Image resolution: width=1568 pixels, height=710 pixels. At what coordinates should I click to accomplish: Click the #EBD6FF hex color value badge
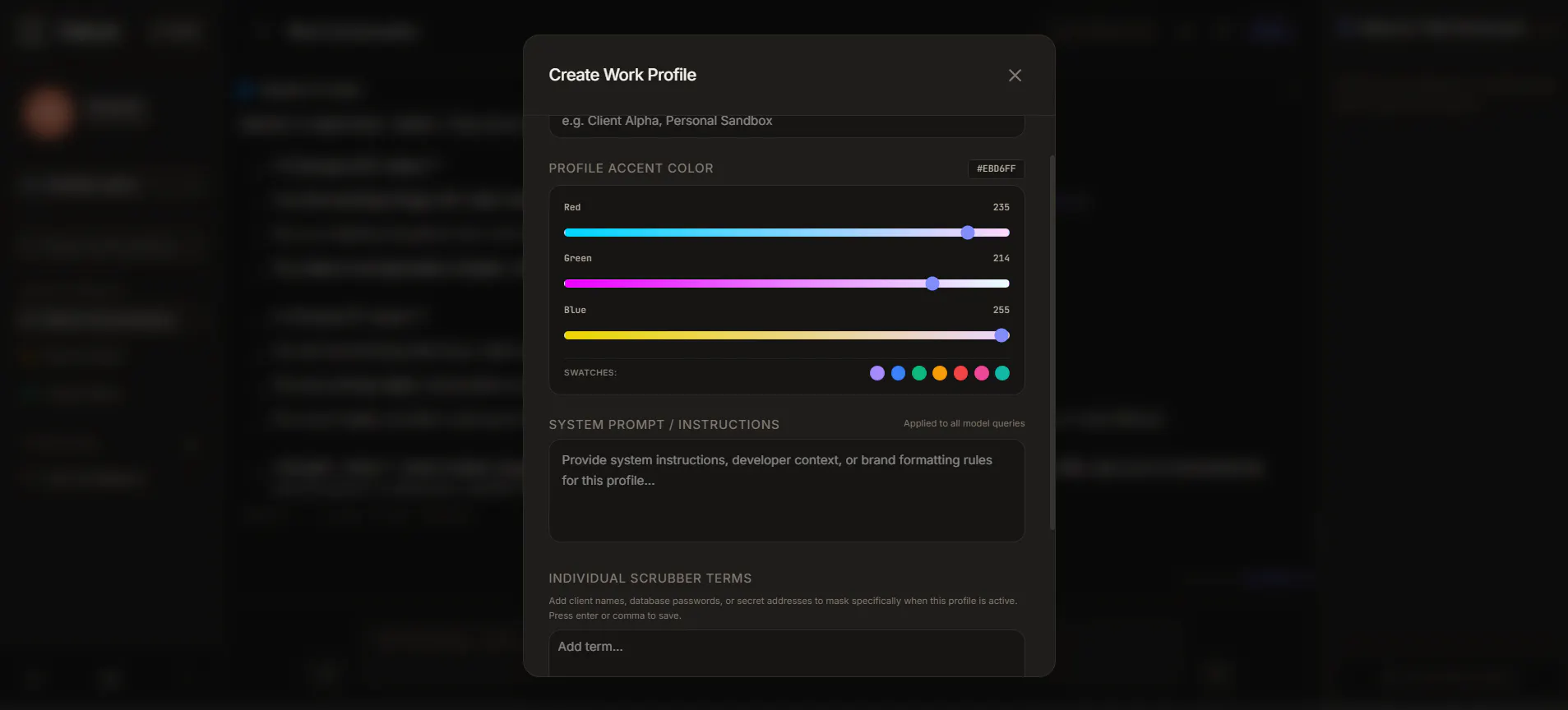point(996,168)
